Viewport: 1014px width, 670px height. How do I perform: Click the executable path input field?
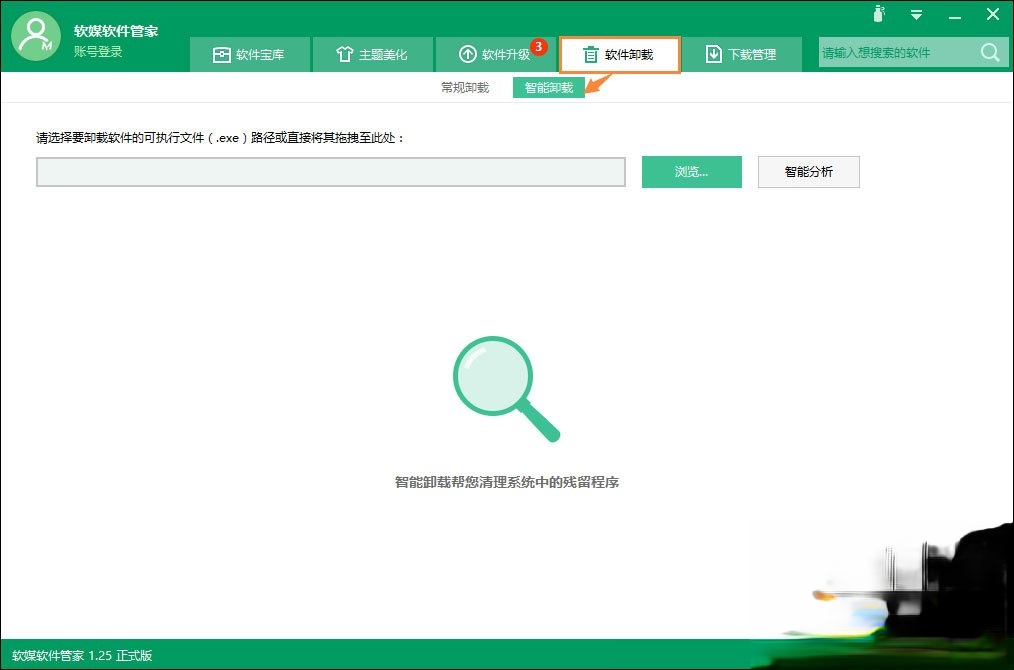click(x=330, y=172)
